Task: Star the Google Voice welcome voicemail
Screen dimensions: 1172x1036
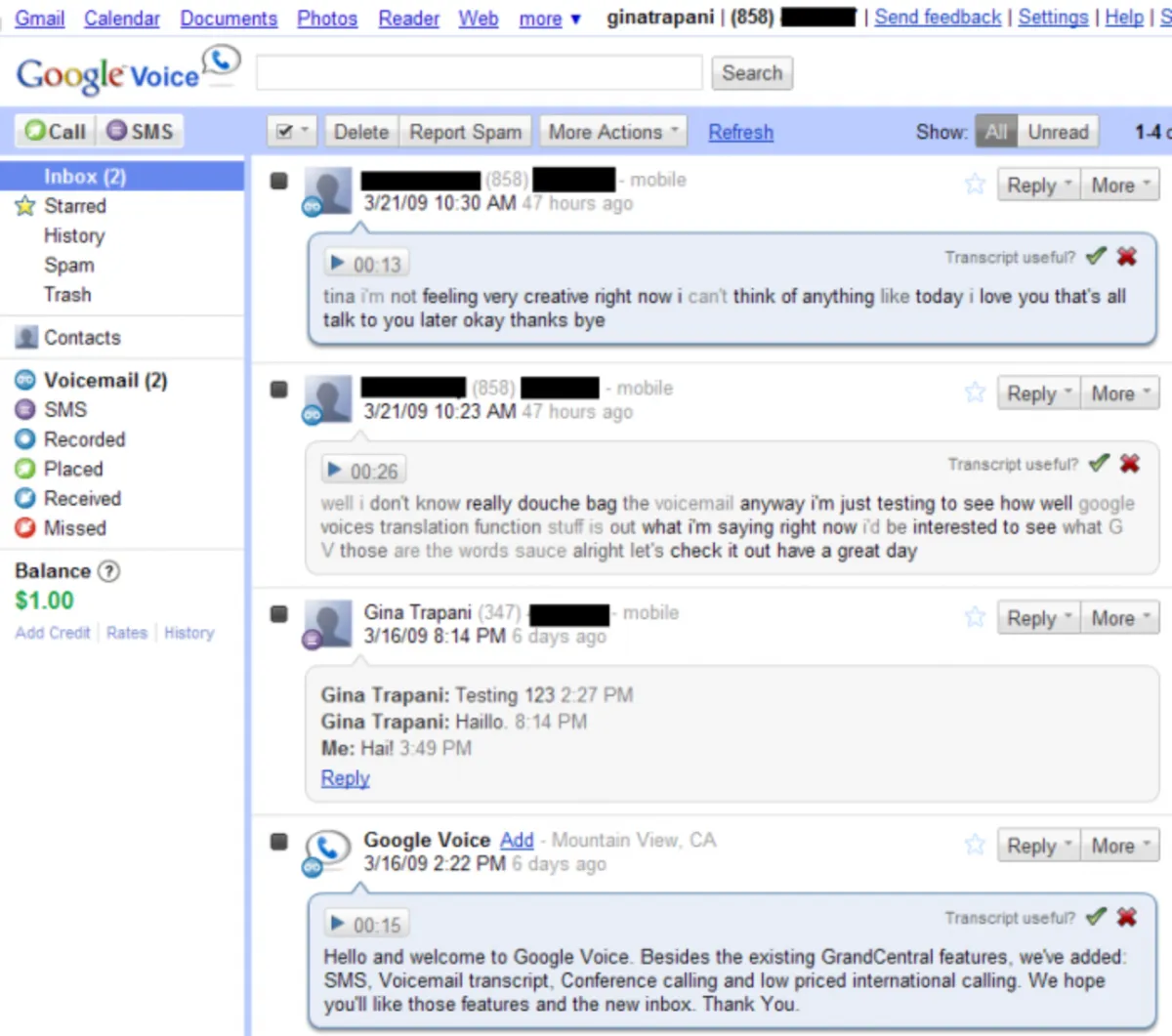Action: (975, 844)
